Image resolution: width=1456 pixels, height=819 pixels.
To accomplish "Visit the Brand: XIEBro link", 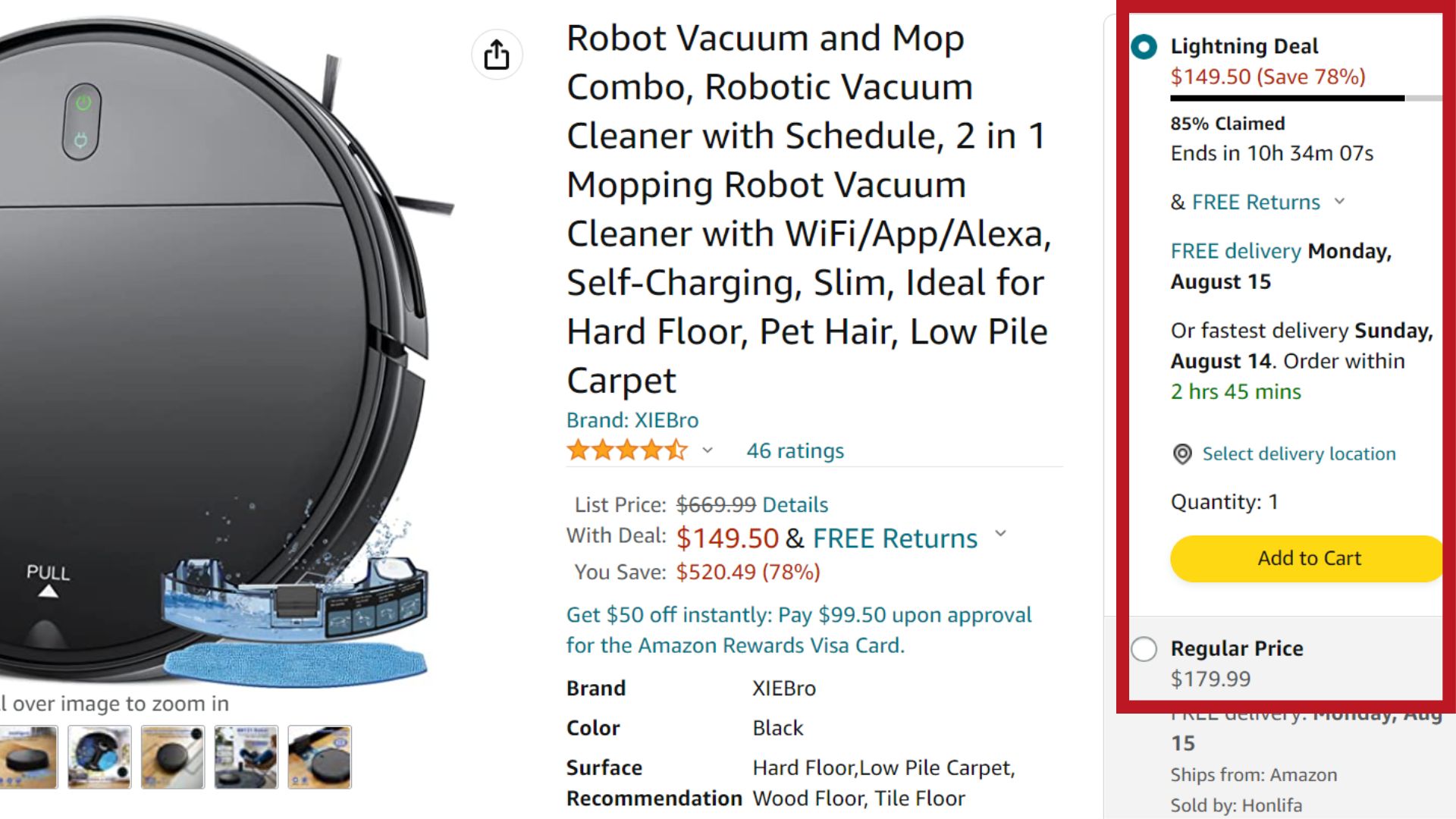I will pos(632,420).
